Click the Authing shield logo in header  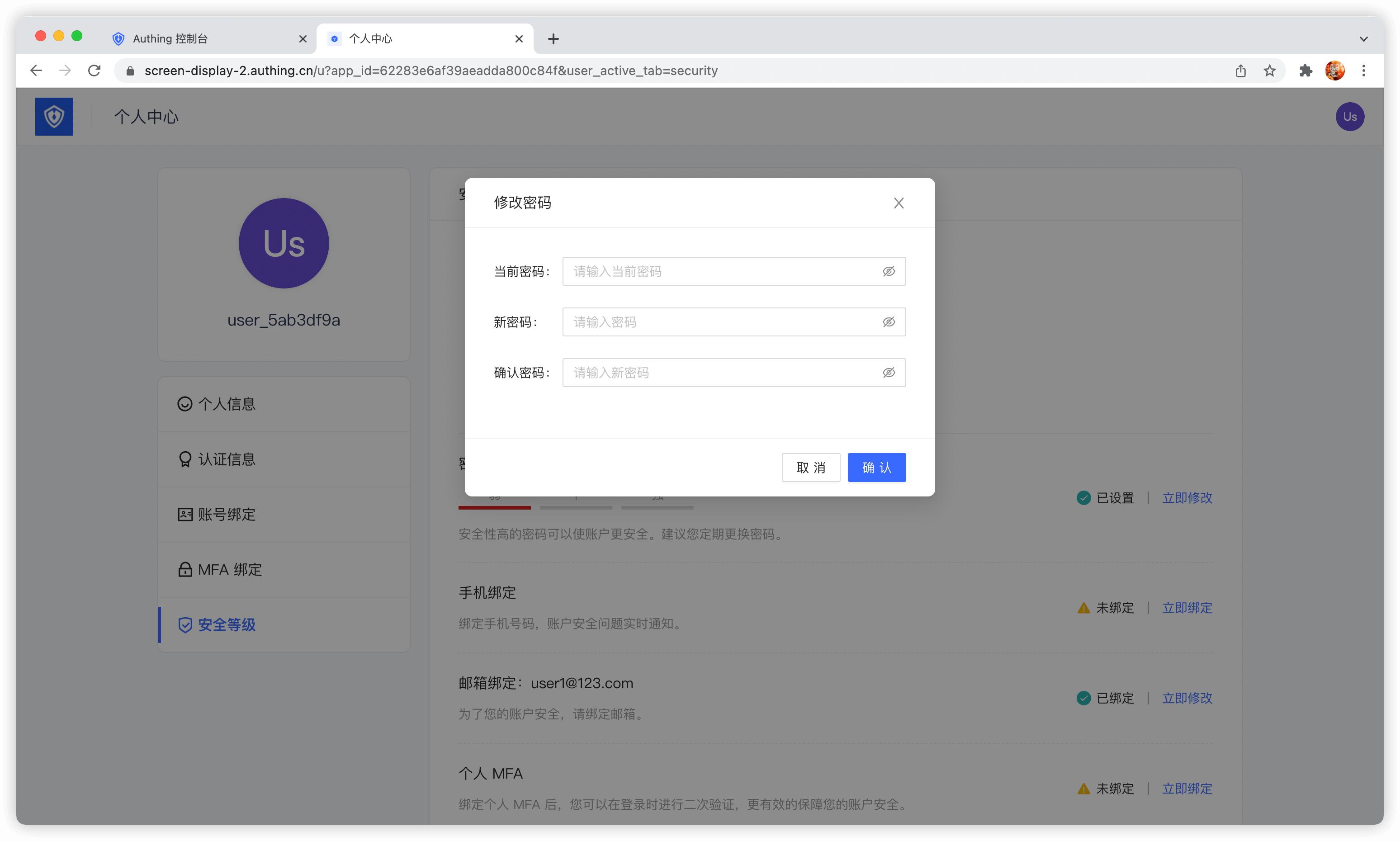54,117
